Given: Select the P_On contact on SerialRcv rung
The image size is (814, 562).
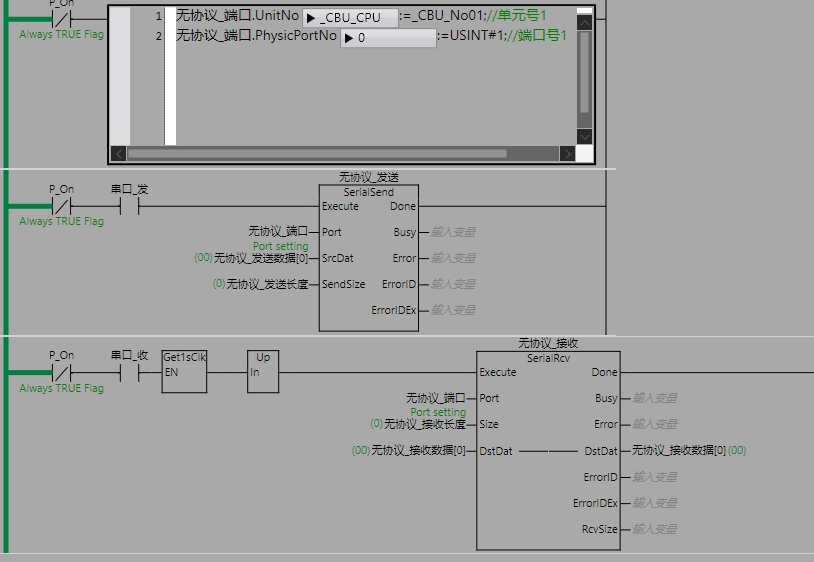Looking at the screenshot, I should pyautogui.click(x=61, y=373).
